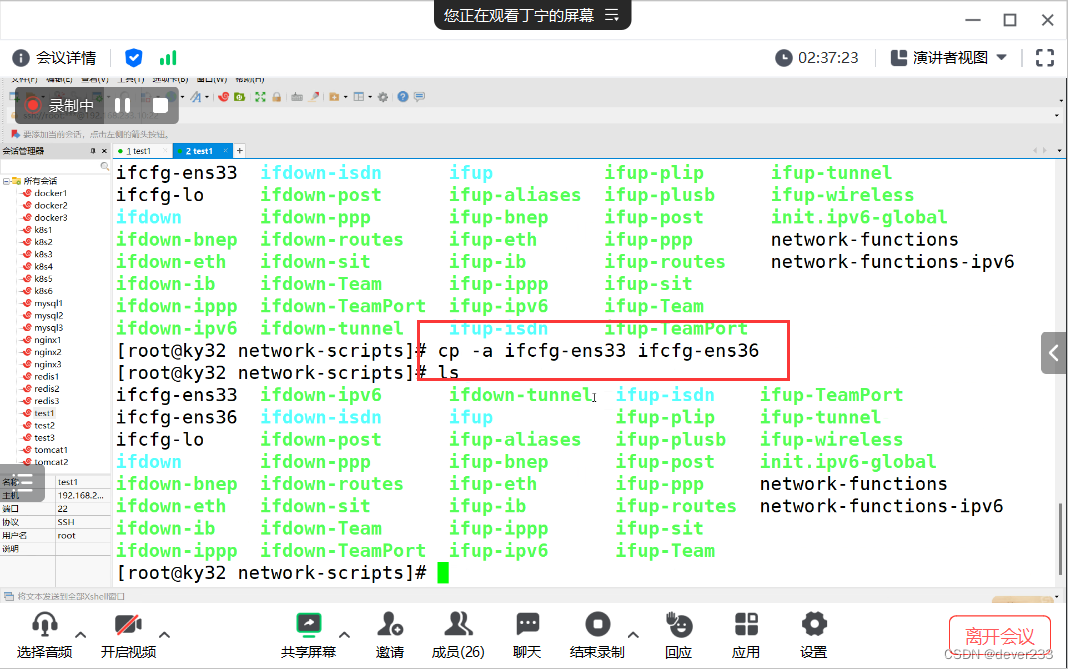Expand the 共享屏幕 options chevron
The height and width of the screenshot is (669, 1068).
coord(344,635)
